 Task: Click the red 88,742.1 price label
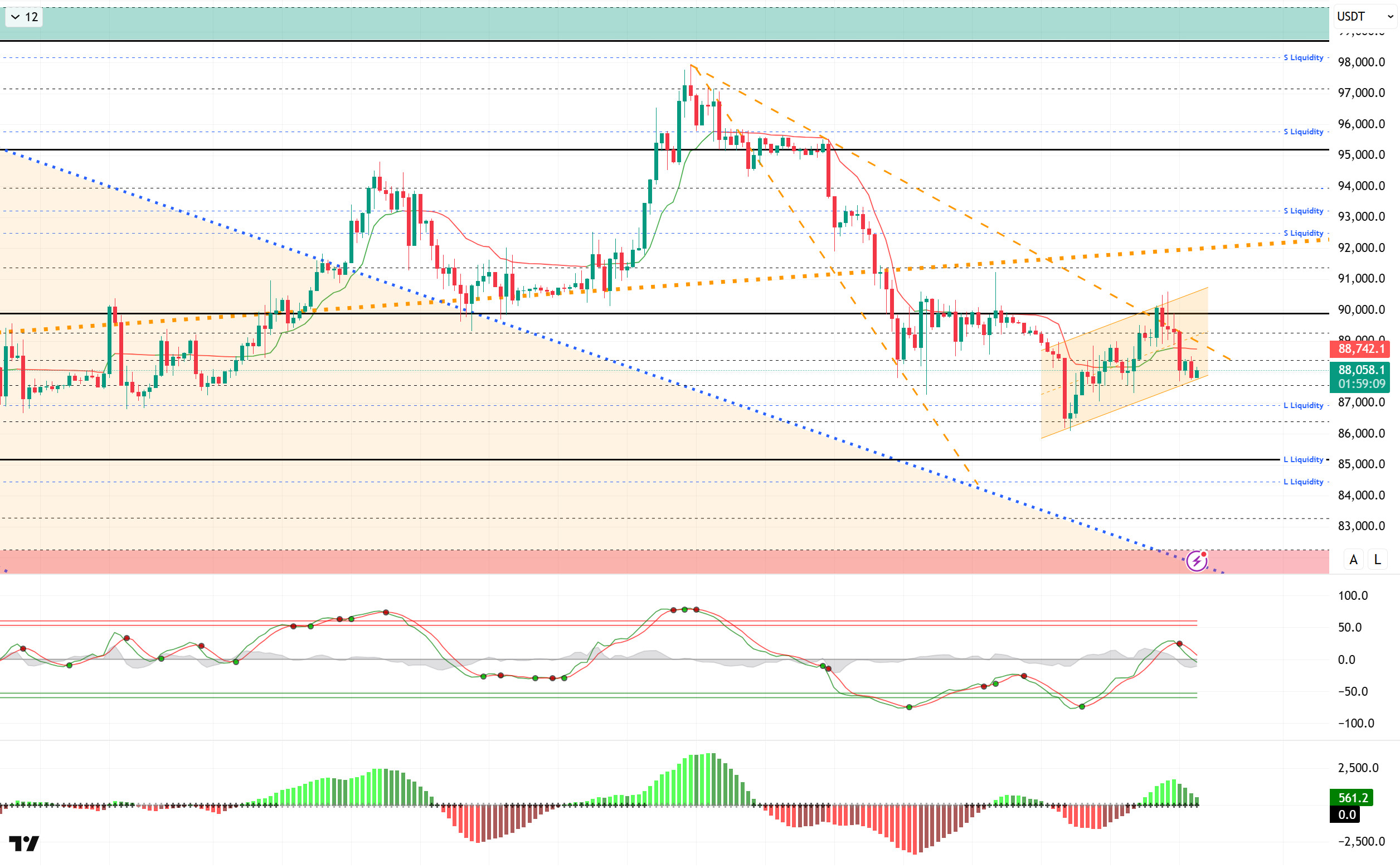pyautogui.click(x=1360, y=349)
